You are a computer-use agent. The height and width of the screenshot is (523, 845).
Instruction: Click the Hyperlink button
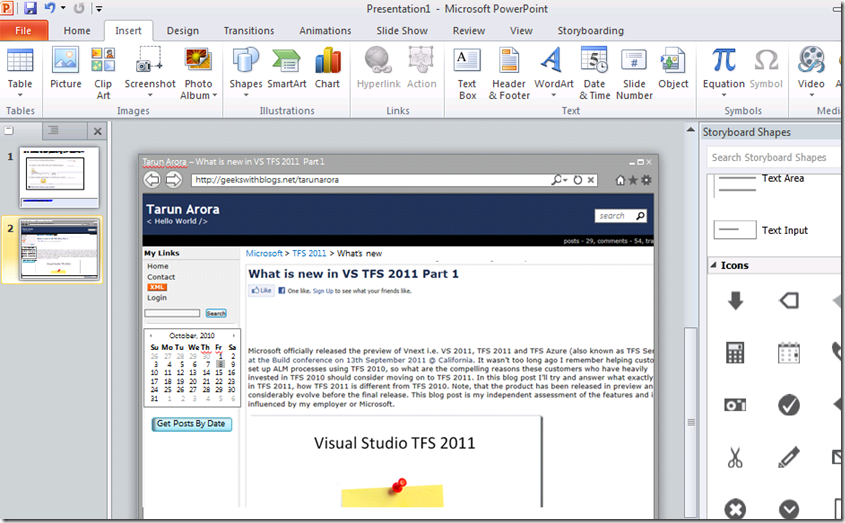pos(378,68)
